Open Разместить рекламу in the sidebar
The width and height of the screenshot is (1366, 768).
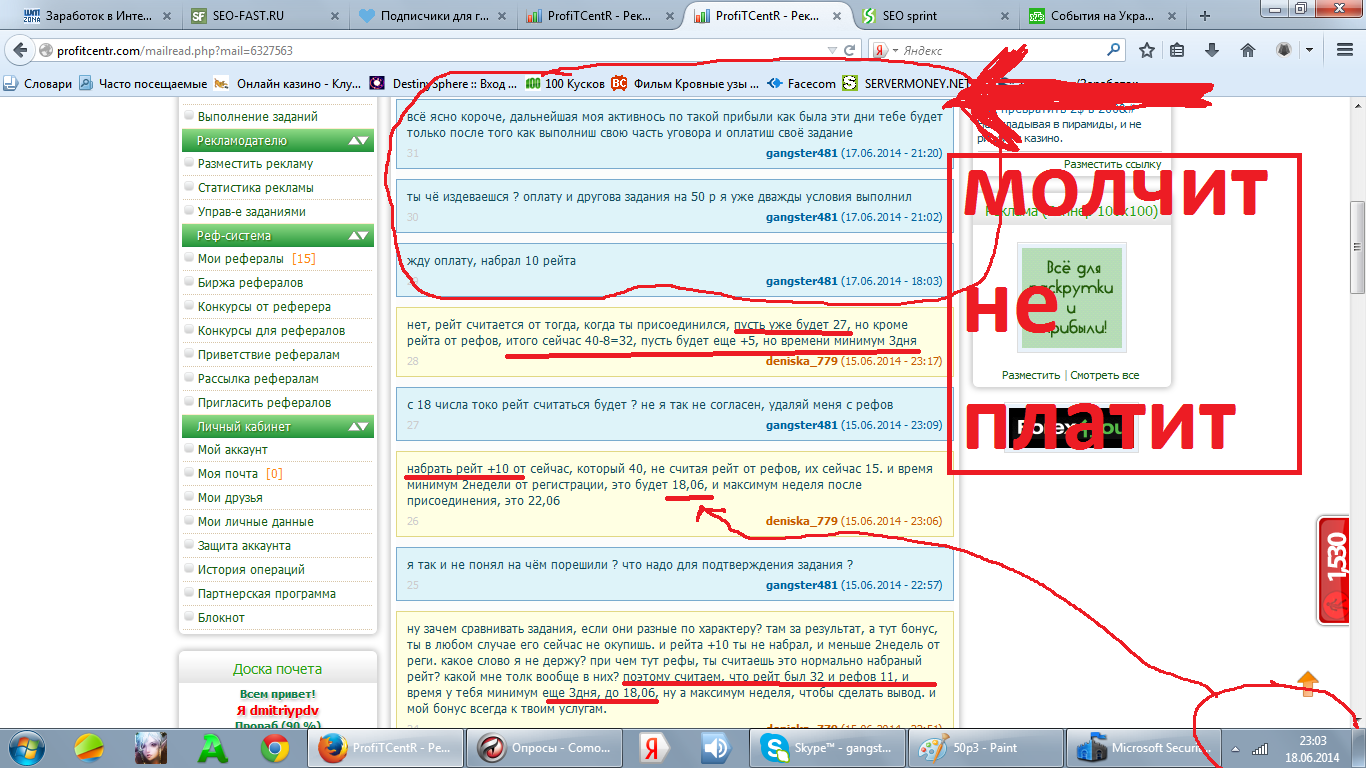click(255, 164)
